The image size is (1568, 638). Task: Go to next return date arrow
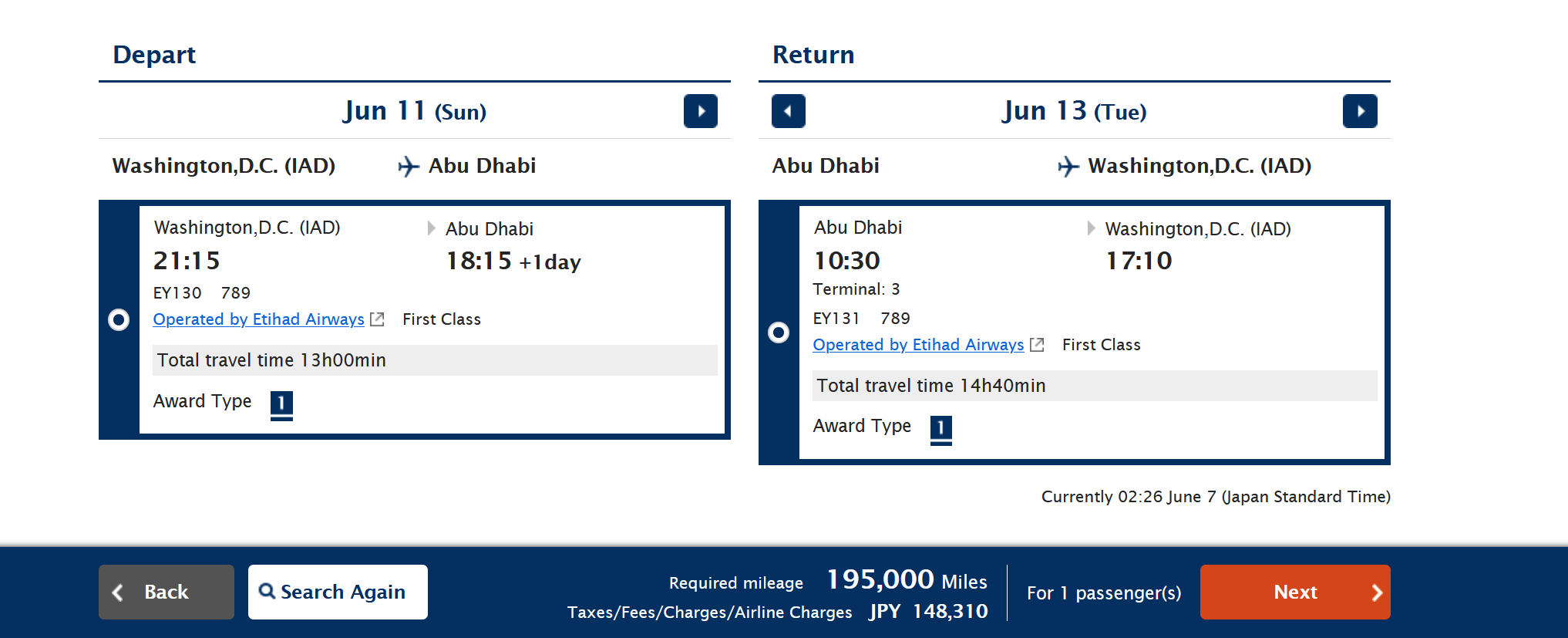coord(1360,111)
